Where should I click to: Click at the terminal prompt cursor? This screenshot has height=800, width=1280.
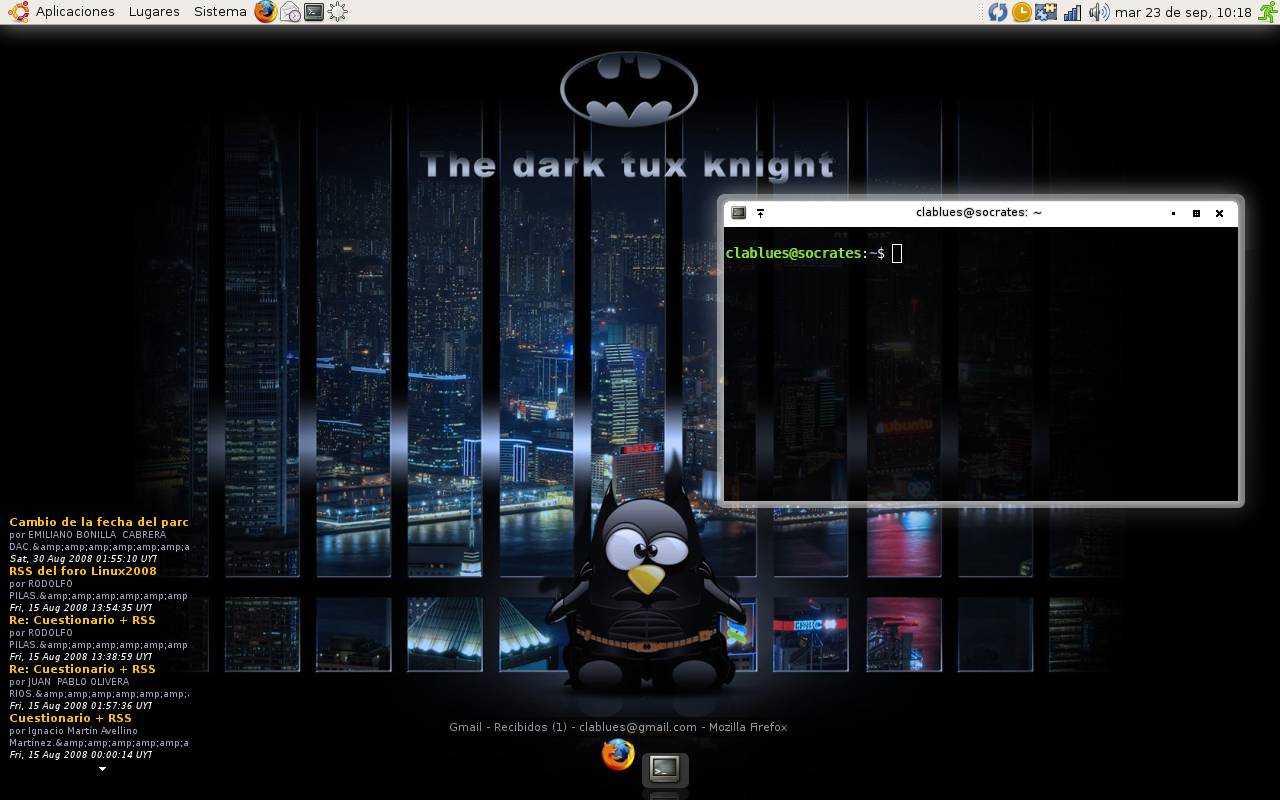click(897, 253)
